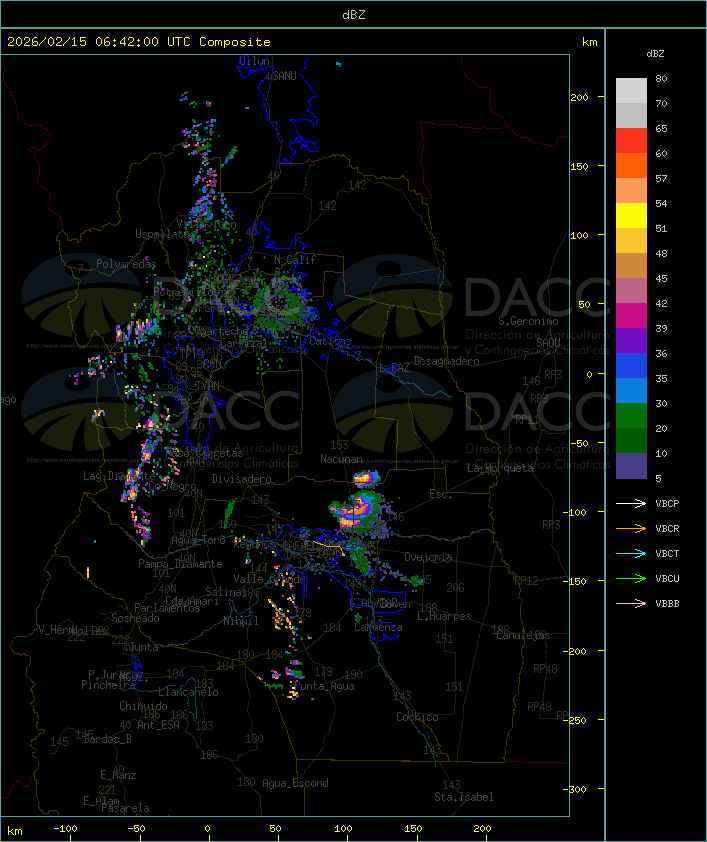Pick the light gray 70-80 dBZ swatch
Image resolution: width=707 pixels, height=842 pixels.
pyautogui.click(x=631, y=90)
